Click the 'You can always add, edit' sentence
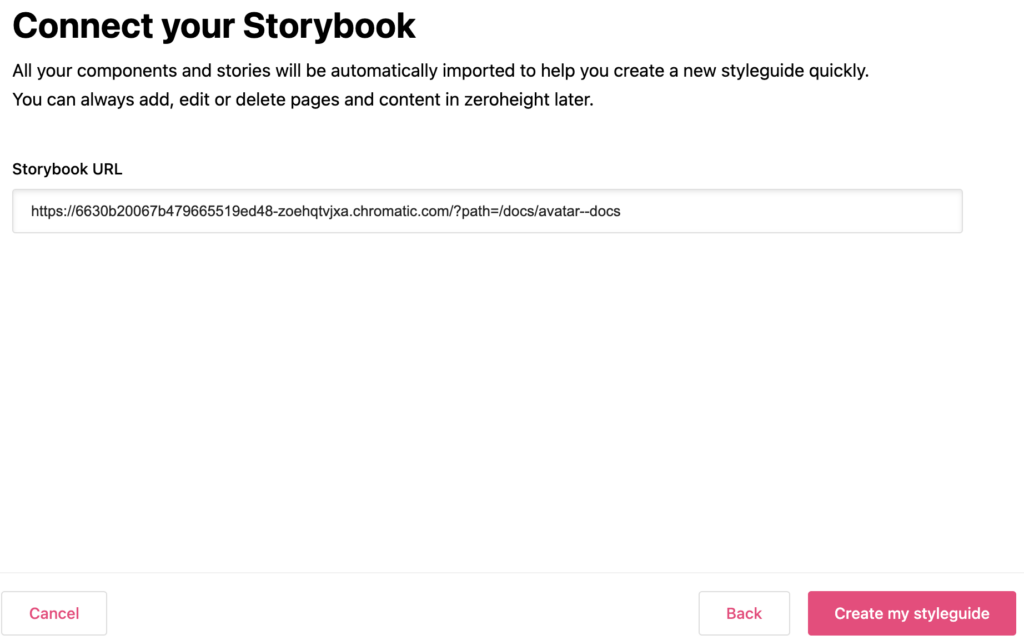The width and height of the screenshot is (1024, 640). pos(303,100)
